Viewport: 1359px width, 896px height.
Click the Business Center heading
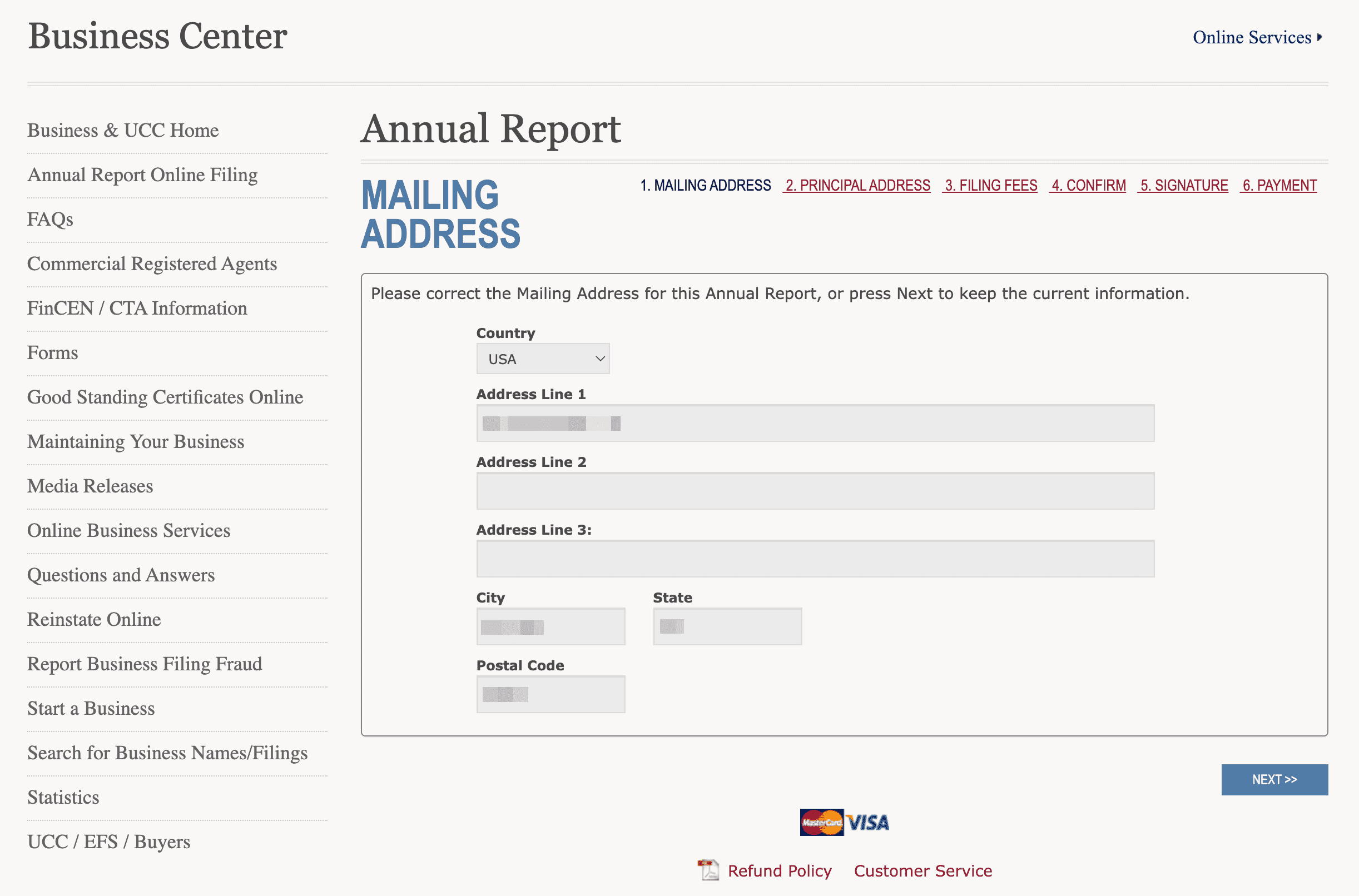[x=158, y=37]
